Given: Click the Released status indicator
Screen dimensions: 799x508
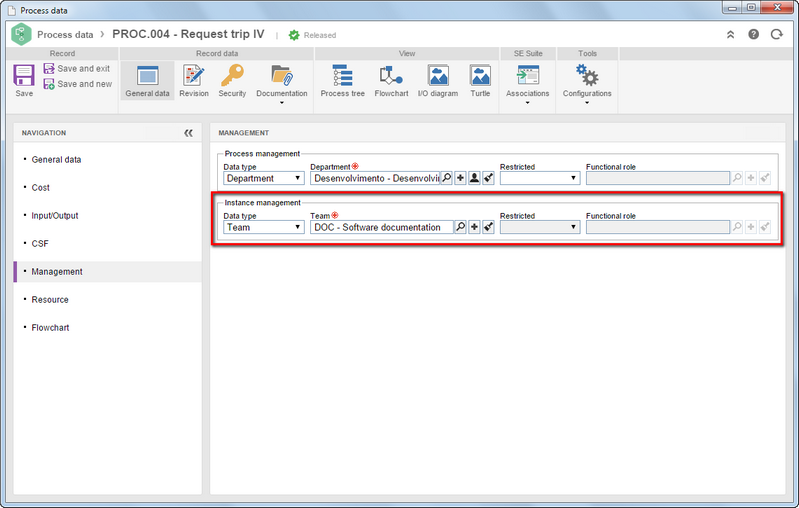Looking at the screenshot, I should pyautogui.click(x=312, y=35).
